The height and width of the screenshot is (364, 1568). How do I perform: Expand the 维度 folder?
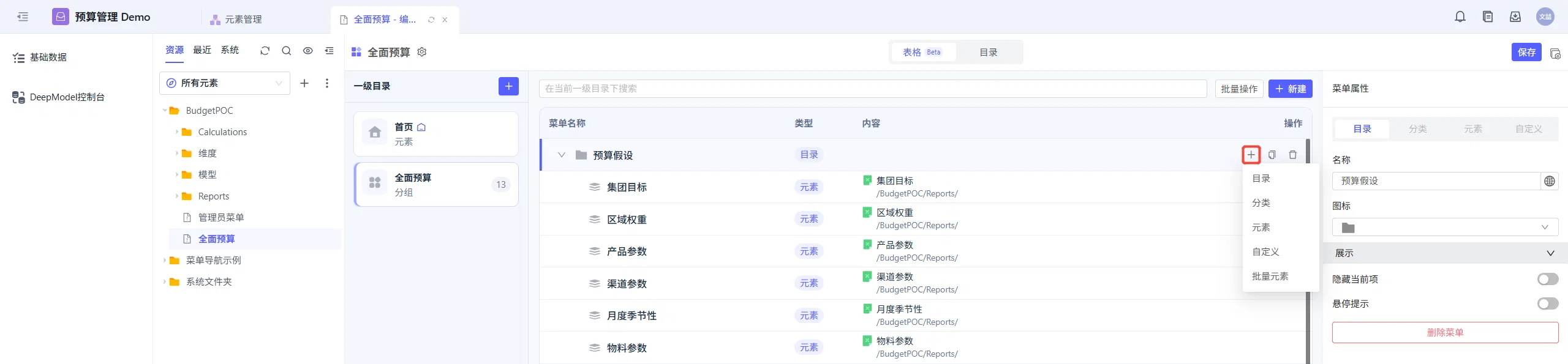[177, 154]
